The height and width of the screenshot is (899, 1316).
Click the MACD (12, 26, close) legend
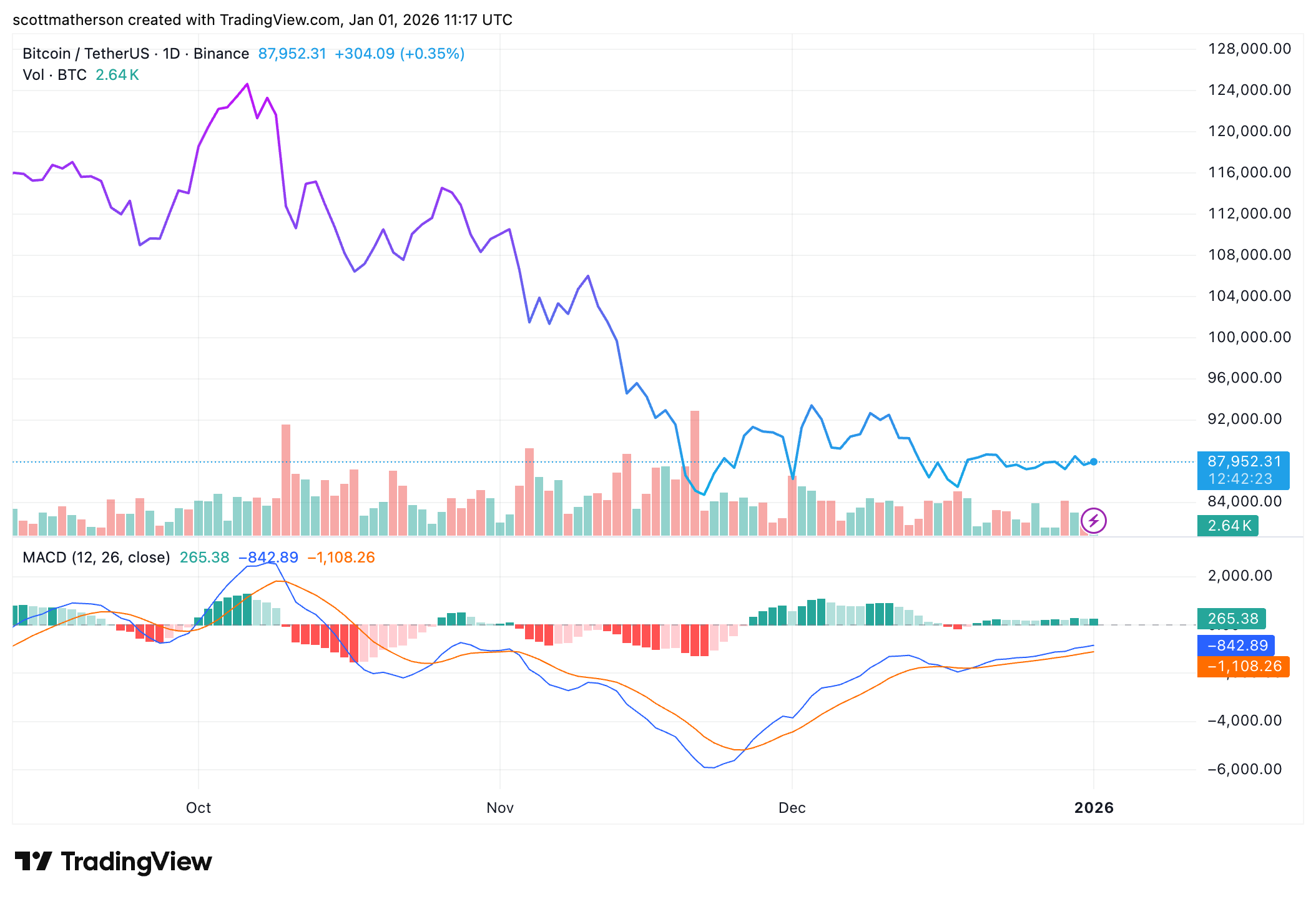click(96, 558)
